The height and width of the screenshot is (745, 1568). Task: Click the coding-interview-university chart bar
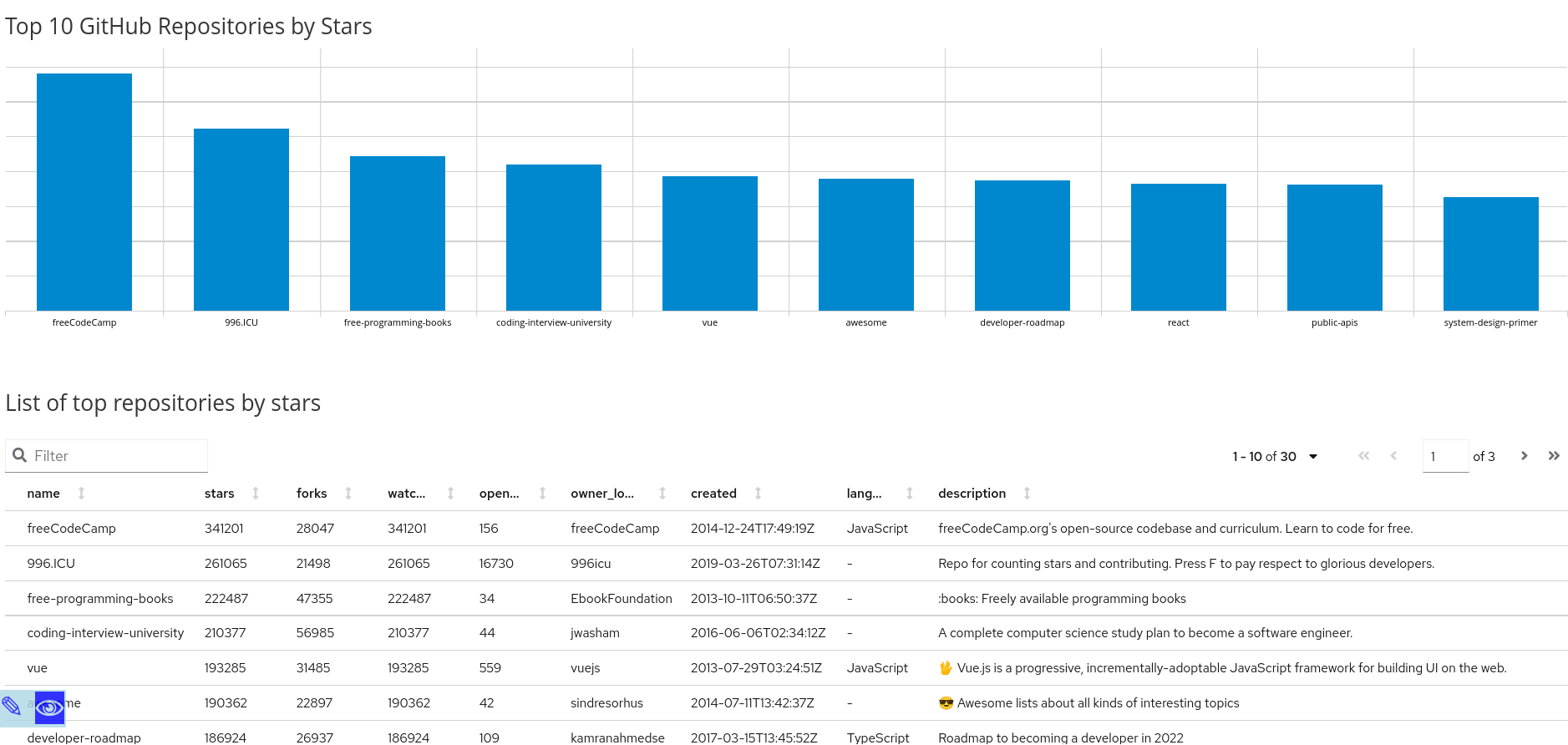[x=554, y=237]
